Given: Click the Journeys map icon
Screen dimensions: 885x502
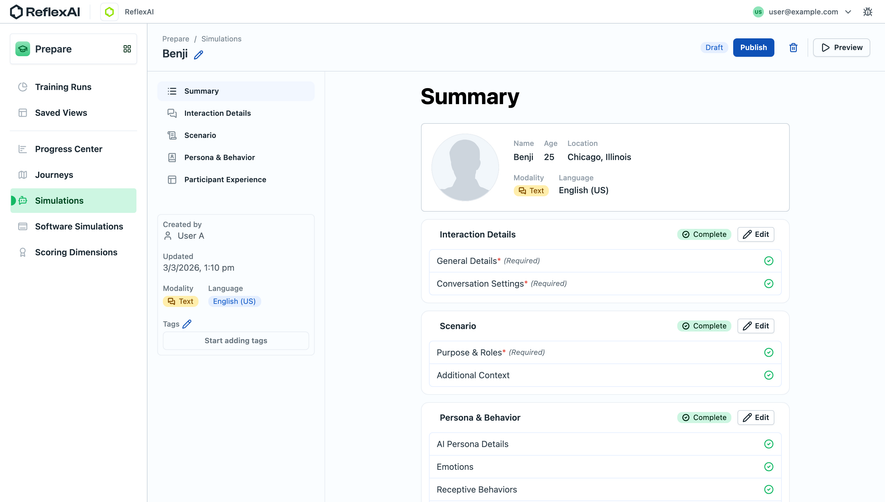Looking at the screenshot, I should point(23,175).
